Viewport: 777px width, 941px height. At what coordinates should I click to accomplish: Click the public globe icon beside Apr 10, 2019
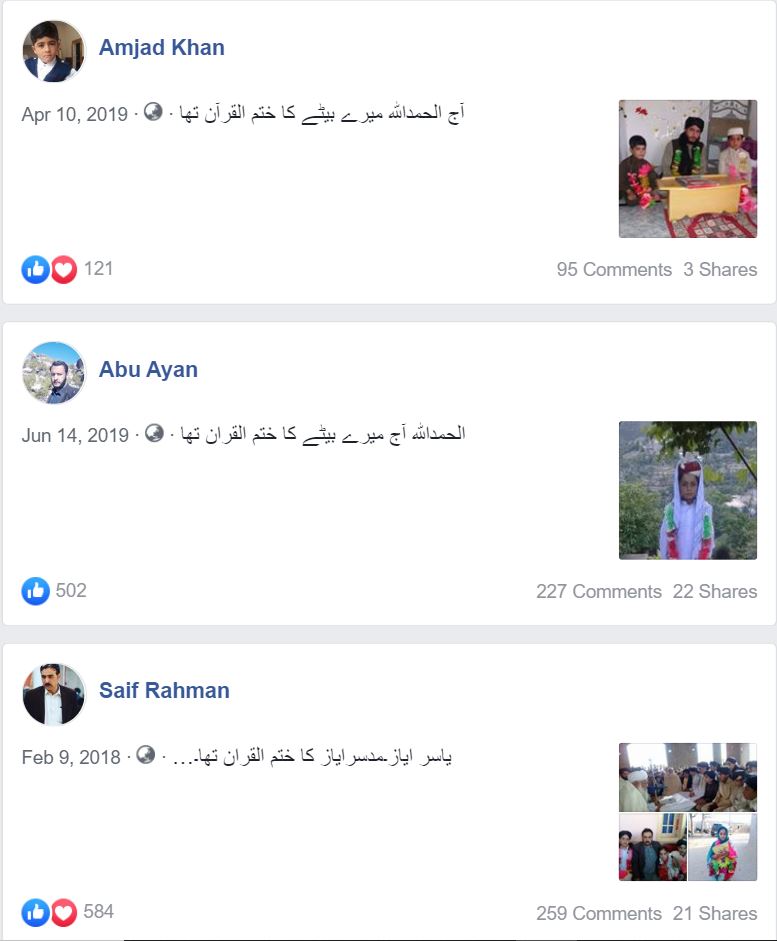154,112
